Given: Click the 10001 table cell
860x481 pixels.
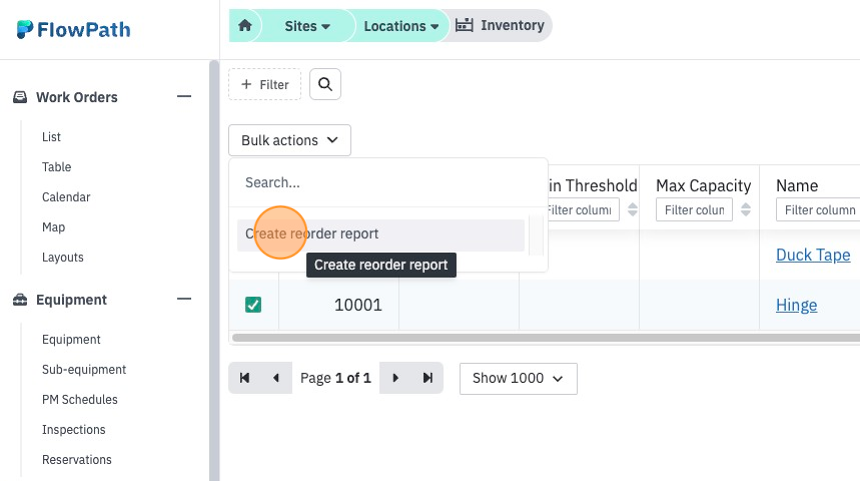Looking at the screenshot, I should [x=339, y=305].
